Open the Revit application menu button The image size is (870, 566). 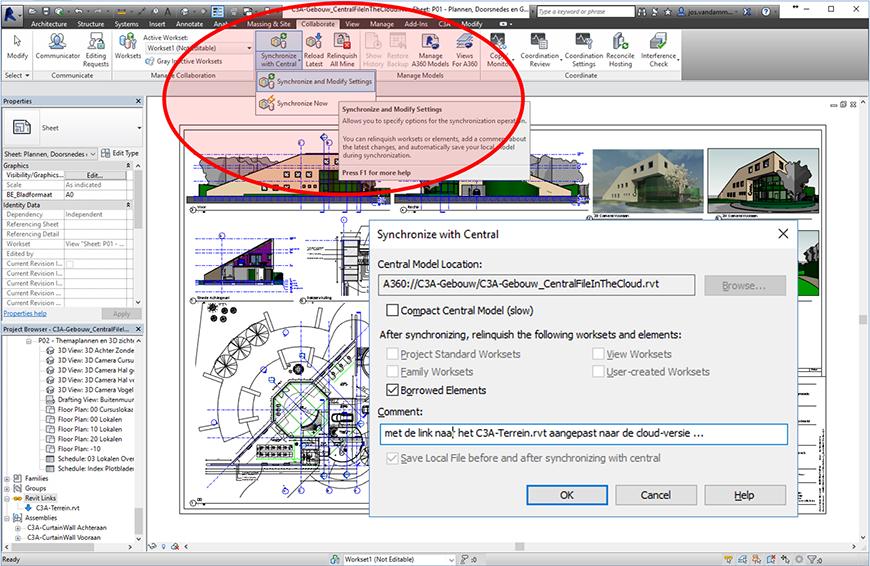11,13
